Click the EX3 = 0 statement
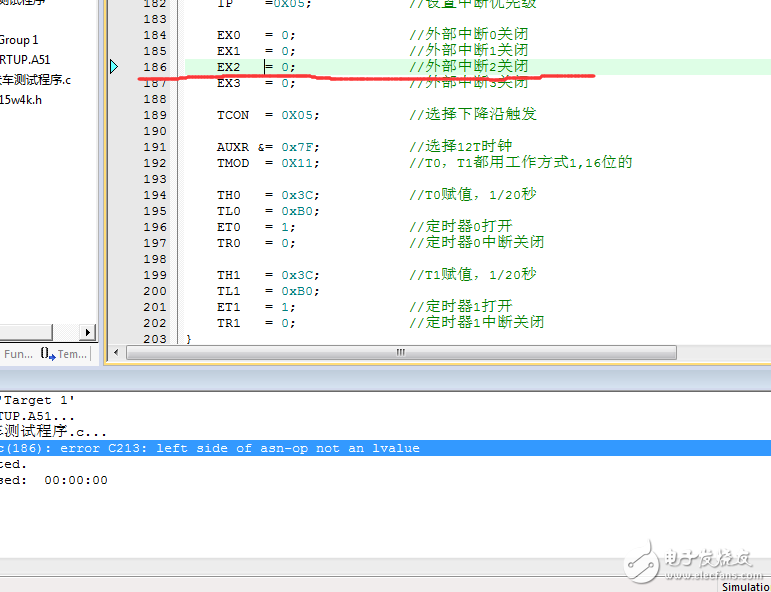Viewport: 771px width, 592px height. pos(257,83)
